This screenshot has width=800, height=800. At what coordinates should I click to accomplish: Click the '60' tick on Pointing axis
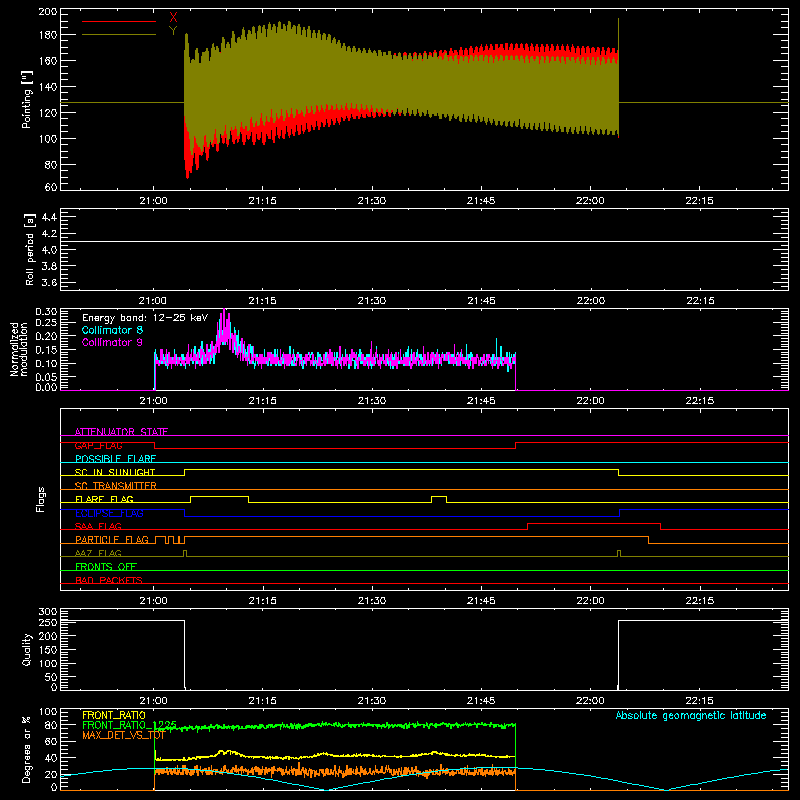coord(51,187)
